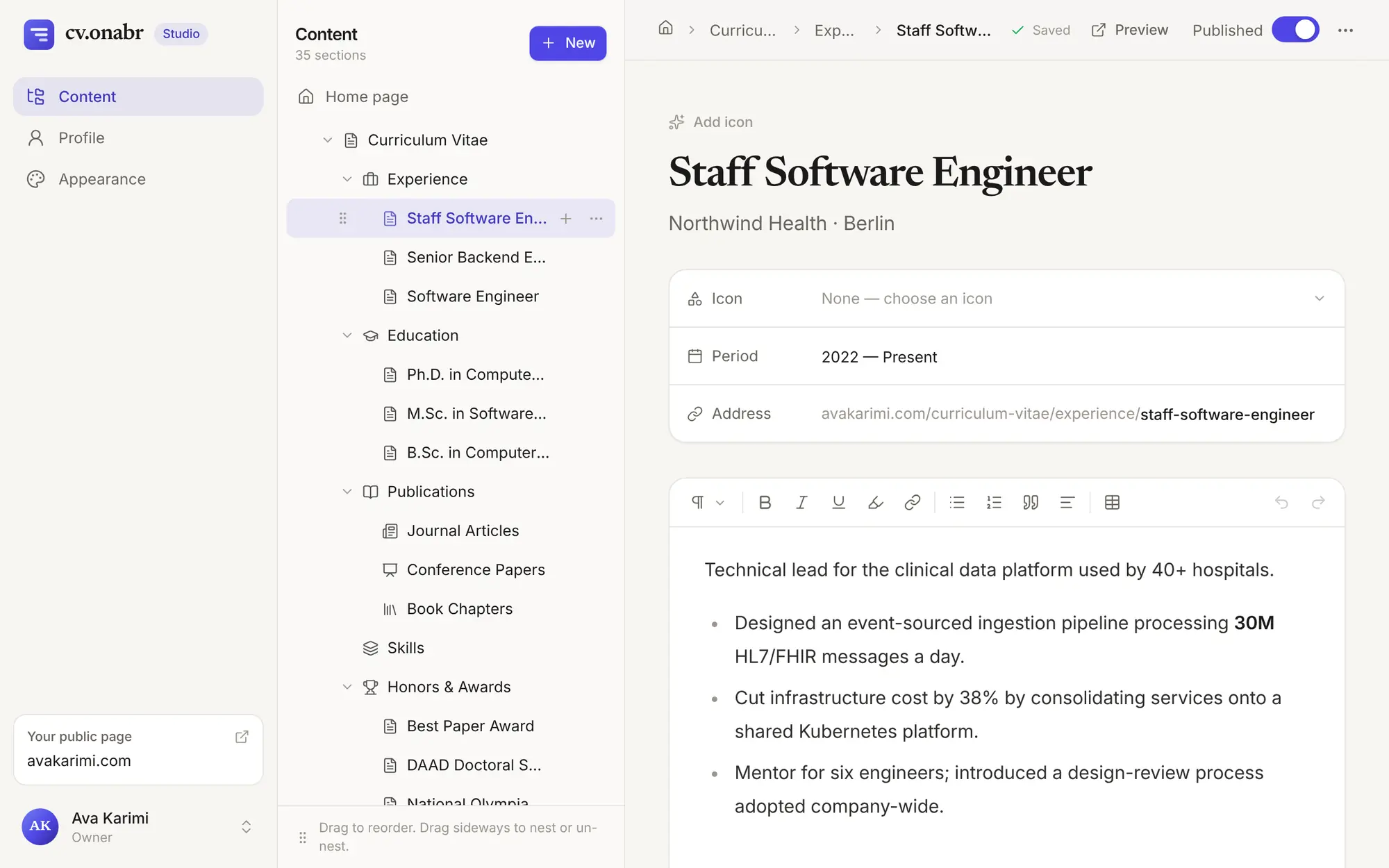
Task: Apply italic formatting
Action: [801, 503]
